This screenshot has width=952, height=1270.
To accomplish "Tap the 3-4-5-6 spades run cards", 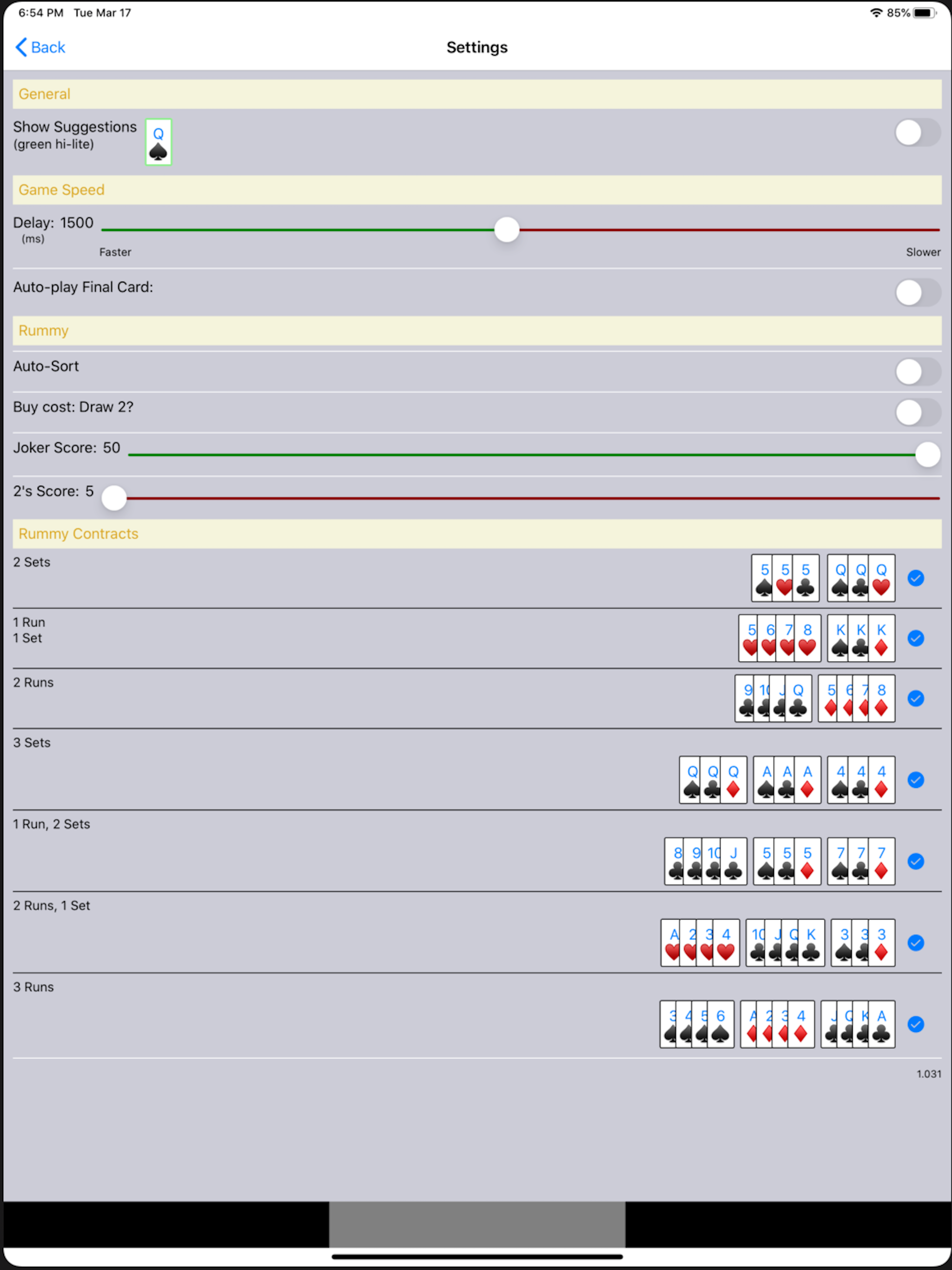I will [696, 1024].
